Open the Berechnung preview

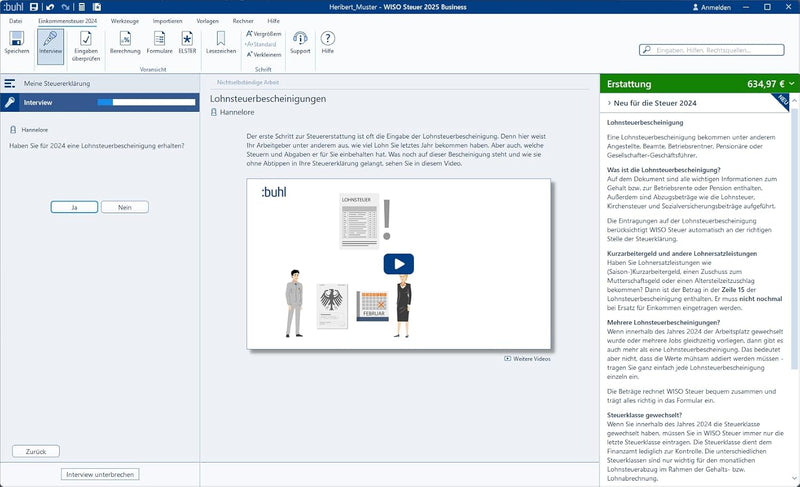coord(125,39)
